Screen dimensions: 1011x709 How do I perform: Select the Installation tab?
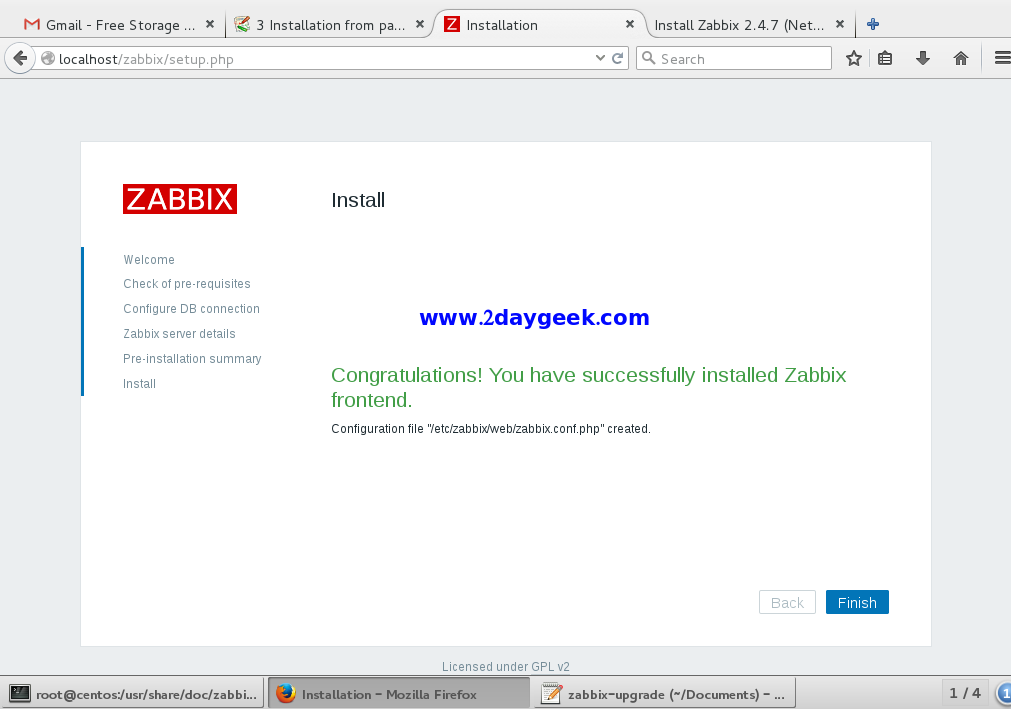[x=538, y=25]
